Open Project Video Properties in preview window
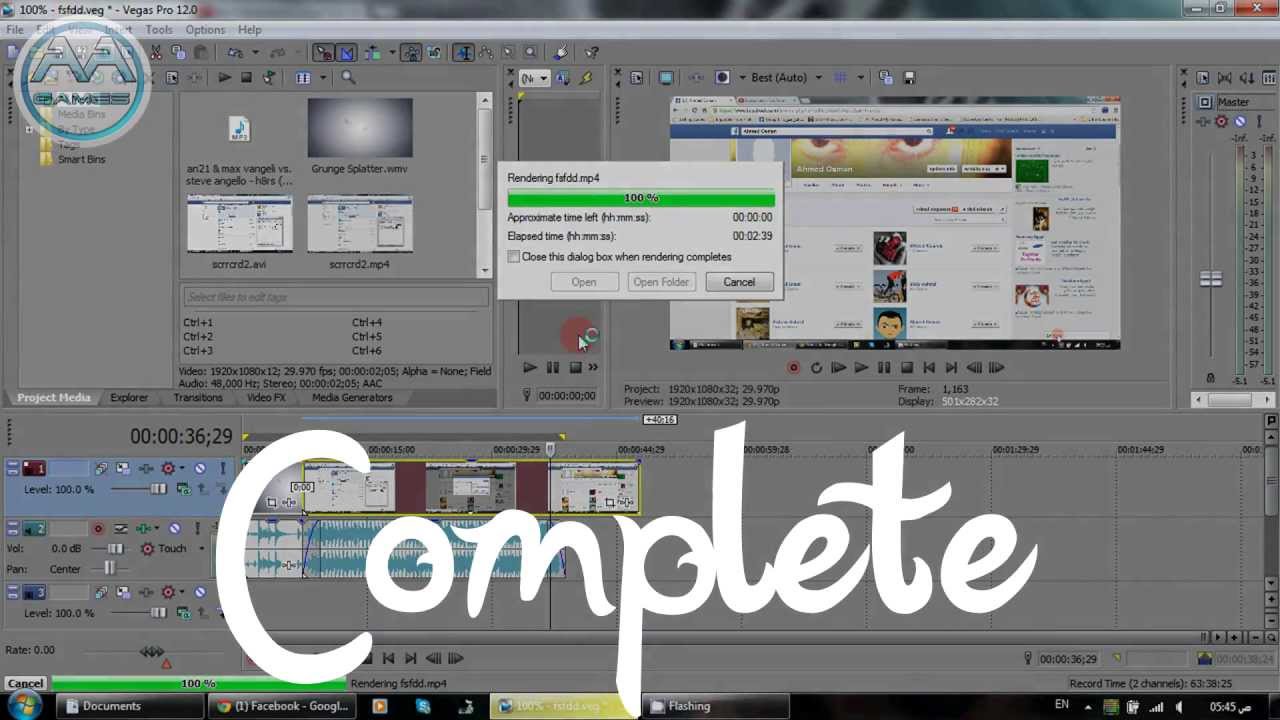 (635, 77)
